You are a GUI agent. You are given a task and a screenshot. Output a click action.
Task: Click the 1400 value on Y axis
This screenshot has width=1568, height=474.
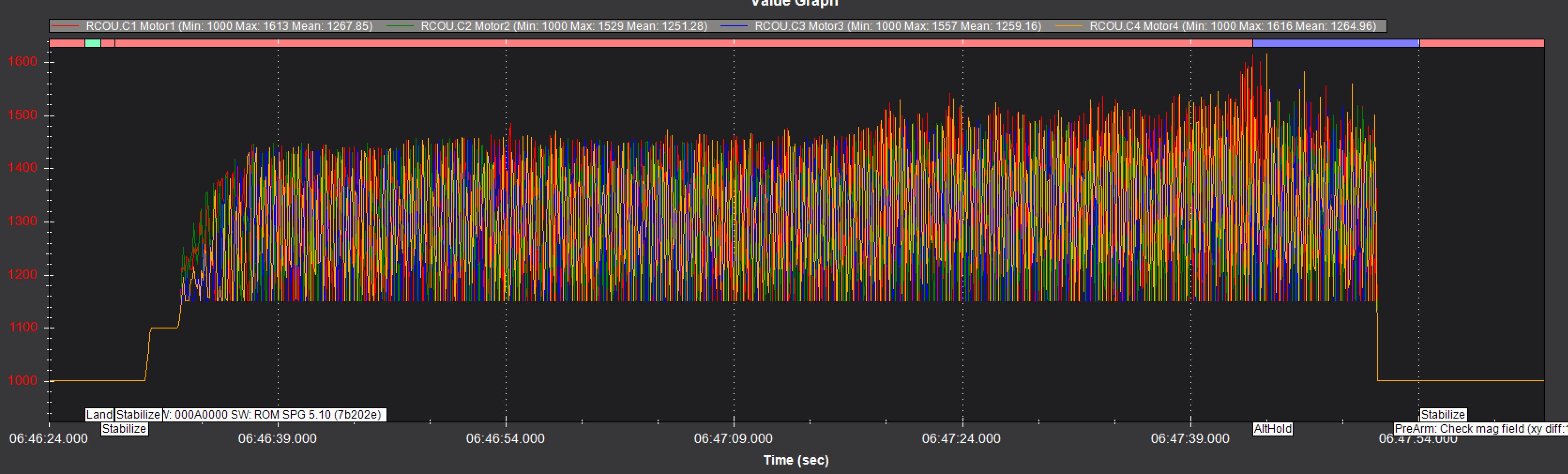(23, 168)
